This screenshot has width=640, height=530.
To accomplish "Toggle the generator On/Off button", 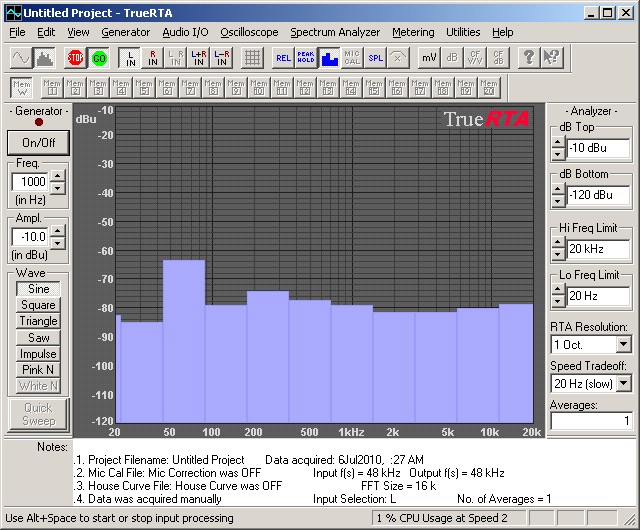I will click(38, 142).
